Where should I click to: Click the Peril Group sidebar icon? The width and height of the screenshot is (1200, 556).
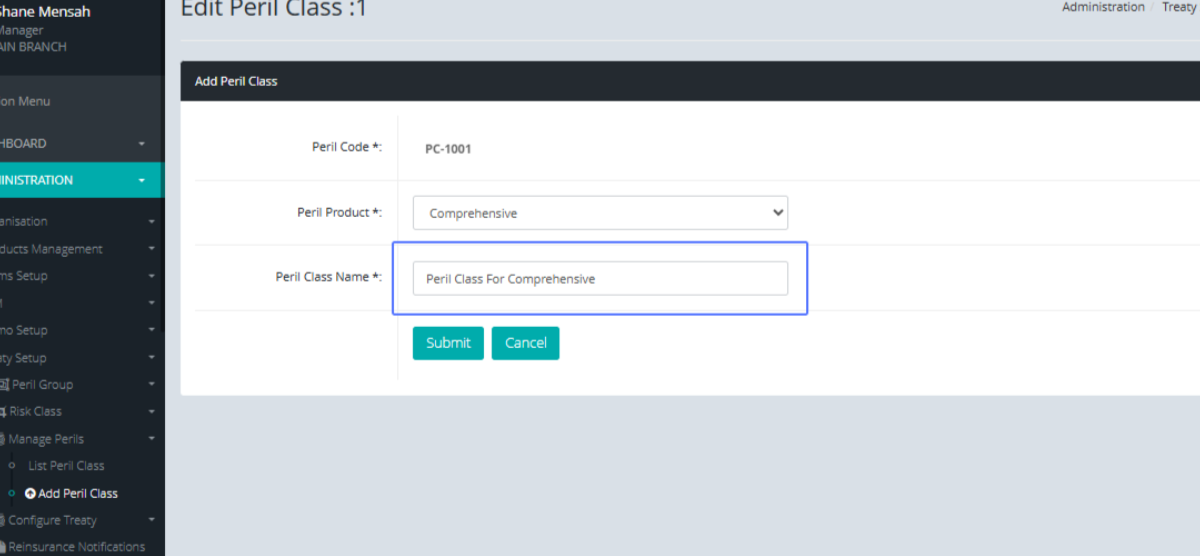click(x=4, y=384)
